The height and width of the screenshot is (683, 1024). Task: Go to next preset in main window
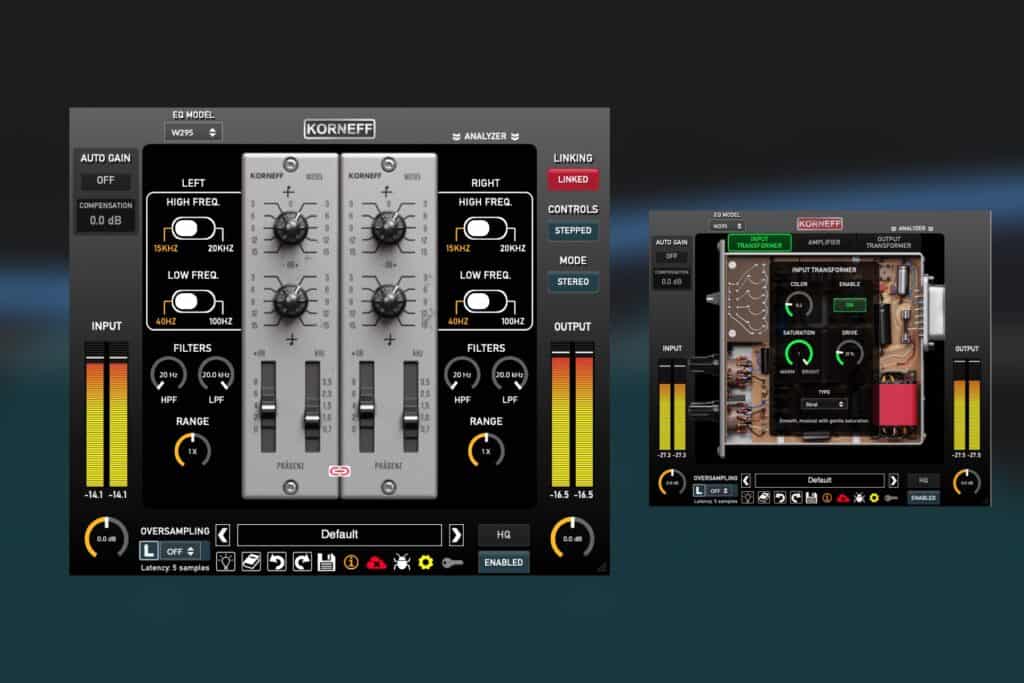point(456,535)
